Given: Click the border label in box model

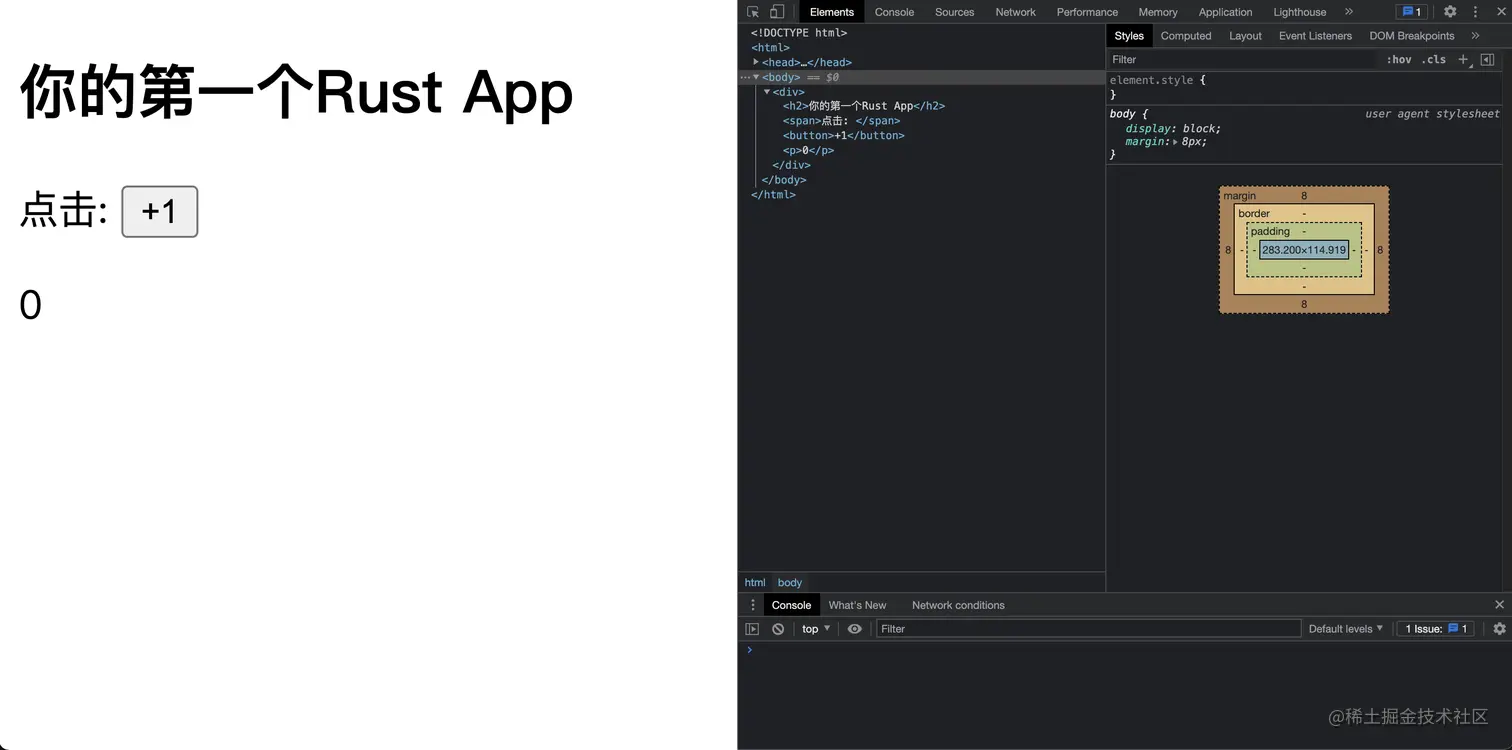Looking at the screenshot, I should coord(1254,213).
